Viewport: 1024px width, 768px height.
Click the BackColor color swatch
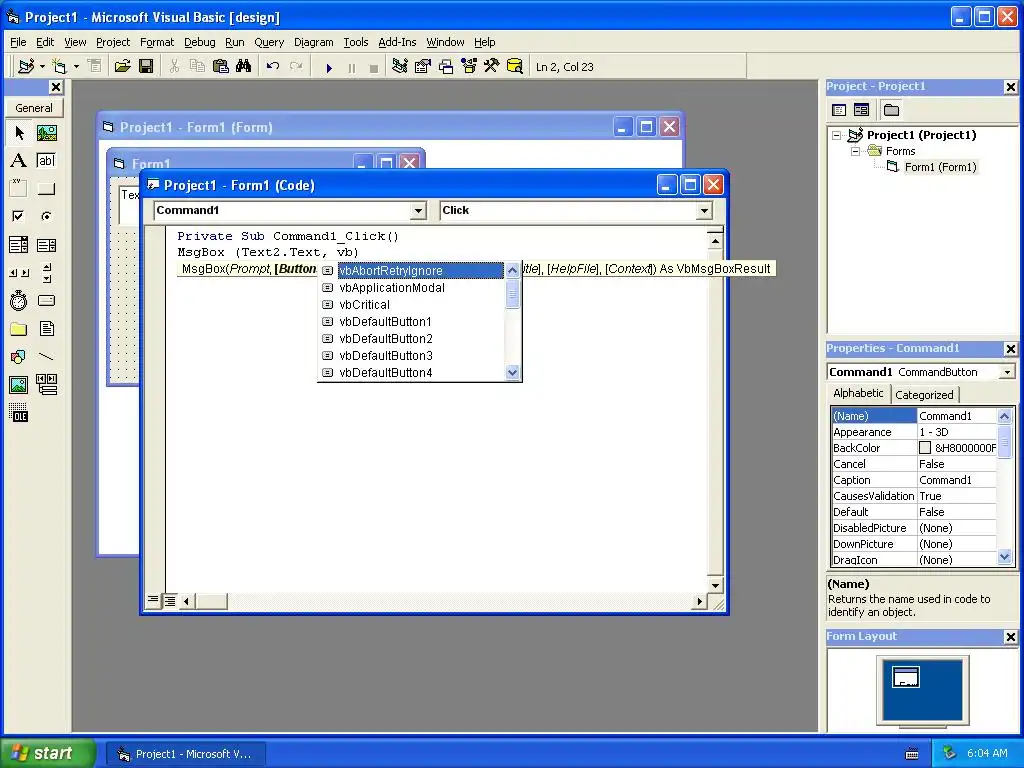(x=925, y=448)
